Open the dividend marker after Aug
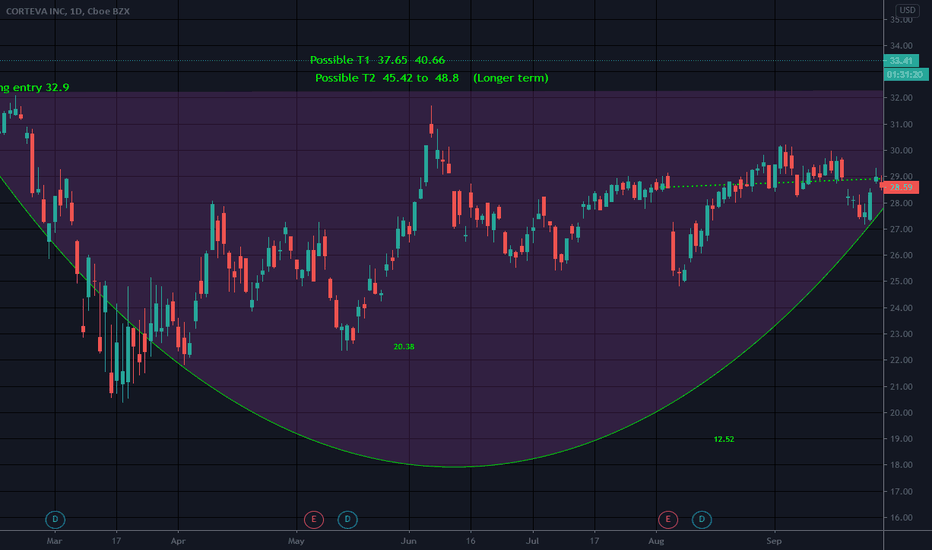Image resolution: width=932 pixels, height=550 pixels. point(702,520)
